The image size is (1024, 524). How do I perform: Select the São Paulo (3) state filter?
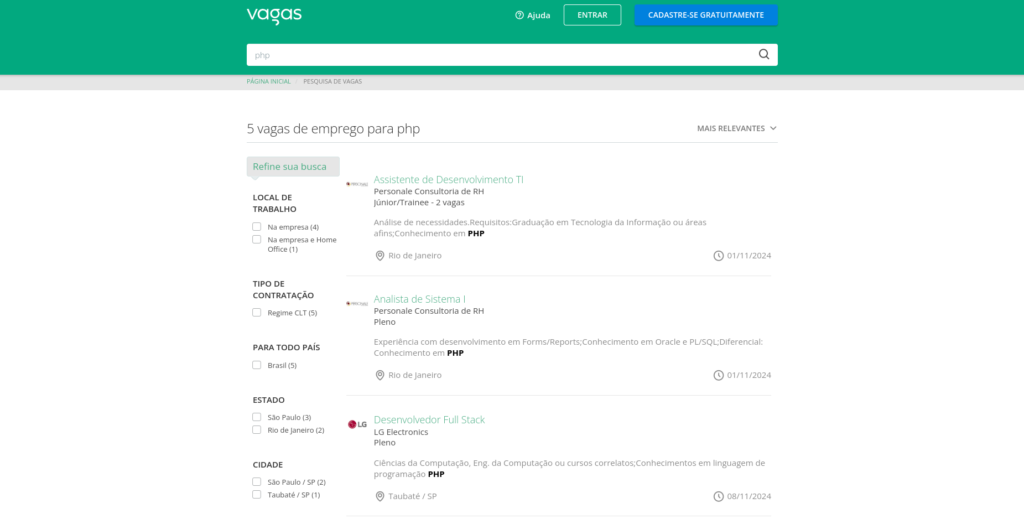[257, 417]
